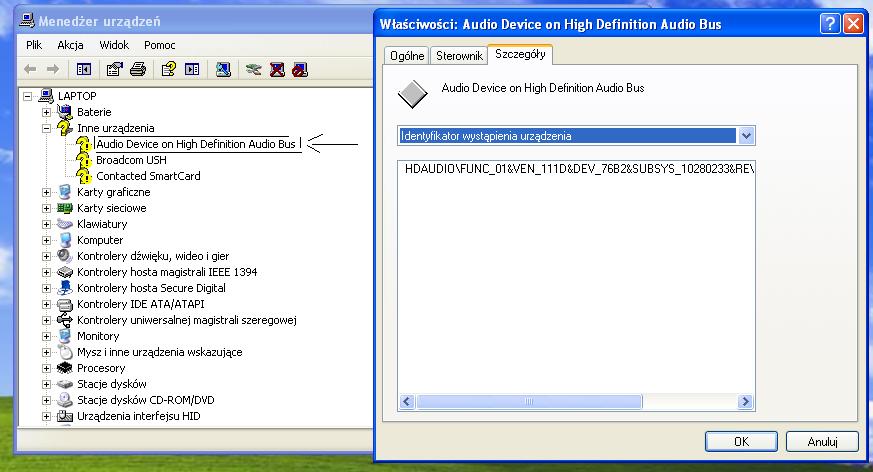
Task: Click the yellow question icon beside Inne urządzenia
Action: click(65, 128)
